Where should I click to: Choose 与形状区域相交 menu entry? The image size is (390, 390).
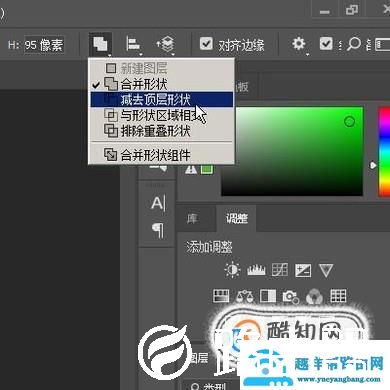coord(162,115)
